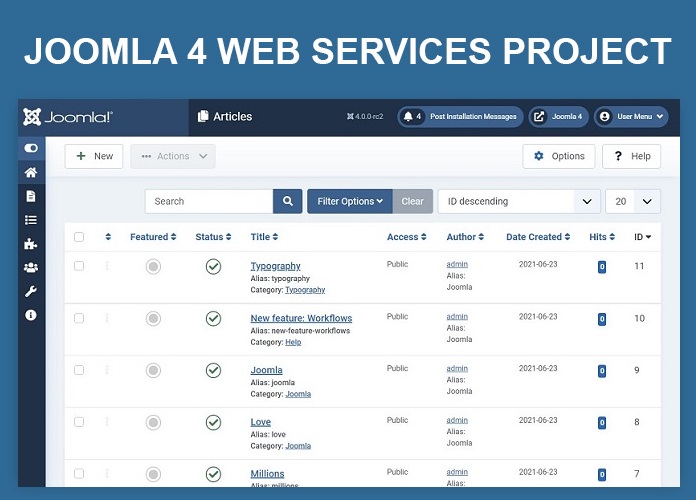The width and height of the screenshot is (696, 500).
Task: Click admin author link in Typography row
Action: 457,264
